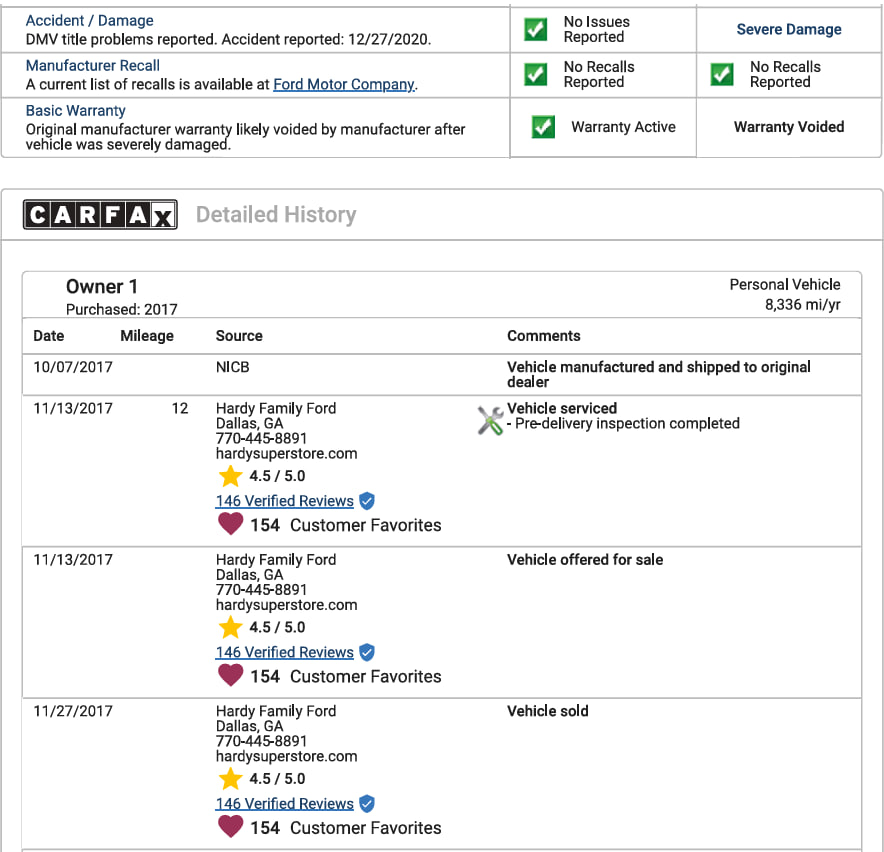Open 146 Verified Reviews in the Vehicle sold entry

(x=285, y=803)
